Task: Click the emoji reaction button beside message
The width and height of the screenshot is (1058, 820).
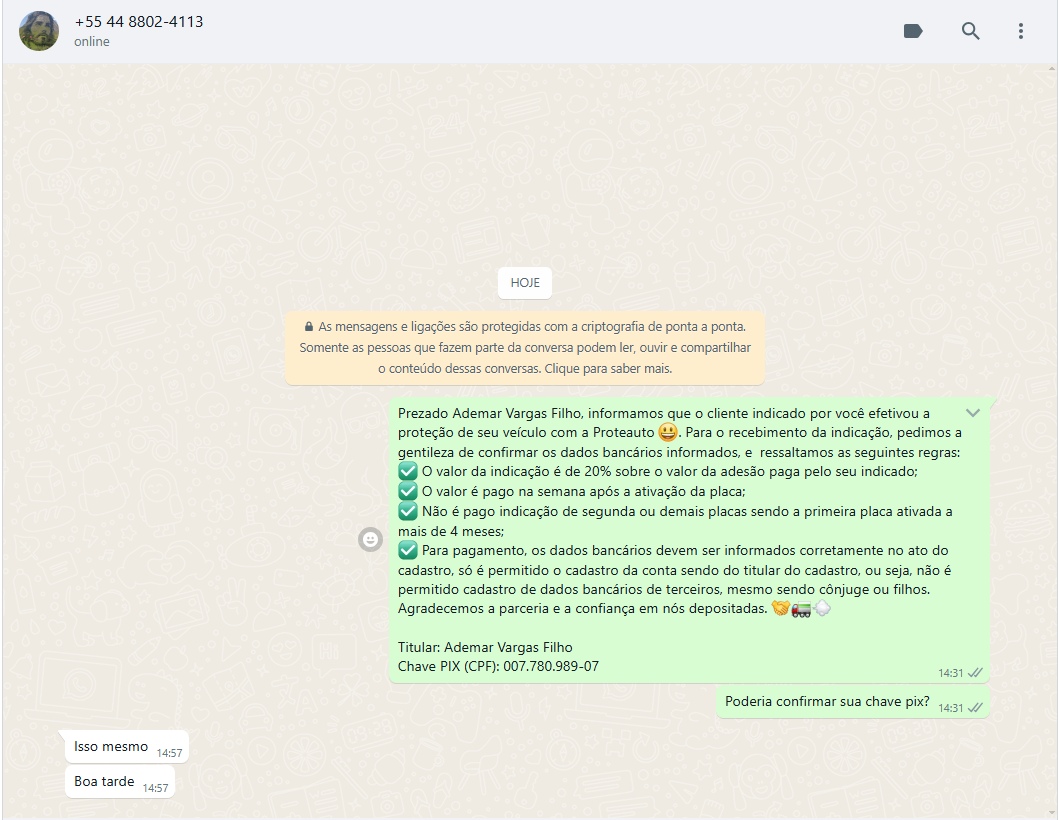Action: (x=370, y=539)
